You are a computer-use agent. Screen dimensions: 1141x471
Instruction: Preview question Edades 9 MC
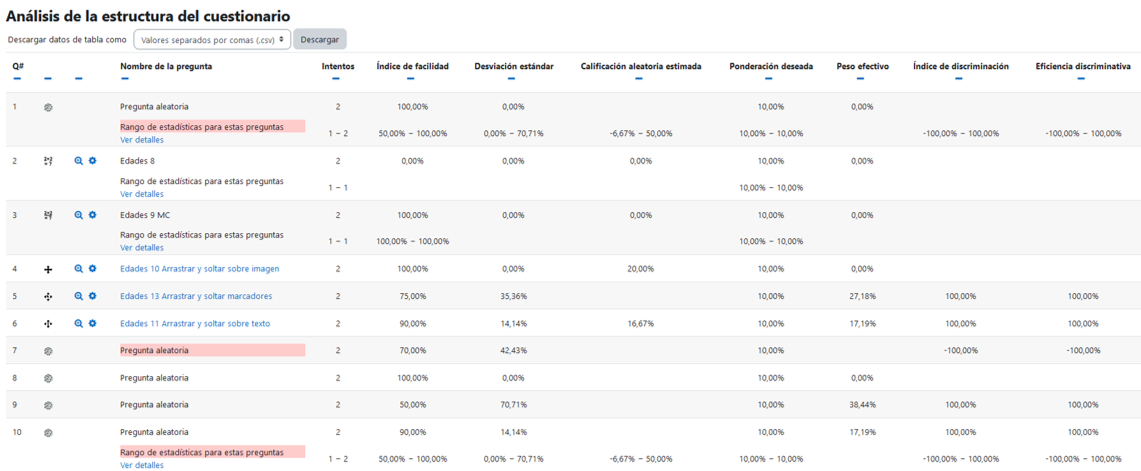pyautogui.click(x=79, y=215)
